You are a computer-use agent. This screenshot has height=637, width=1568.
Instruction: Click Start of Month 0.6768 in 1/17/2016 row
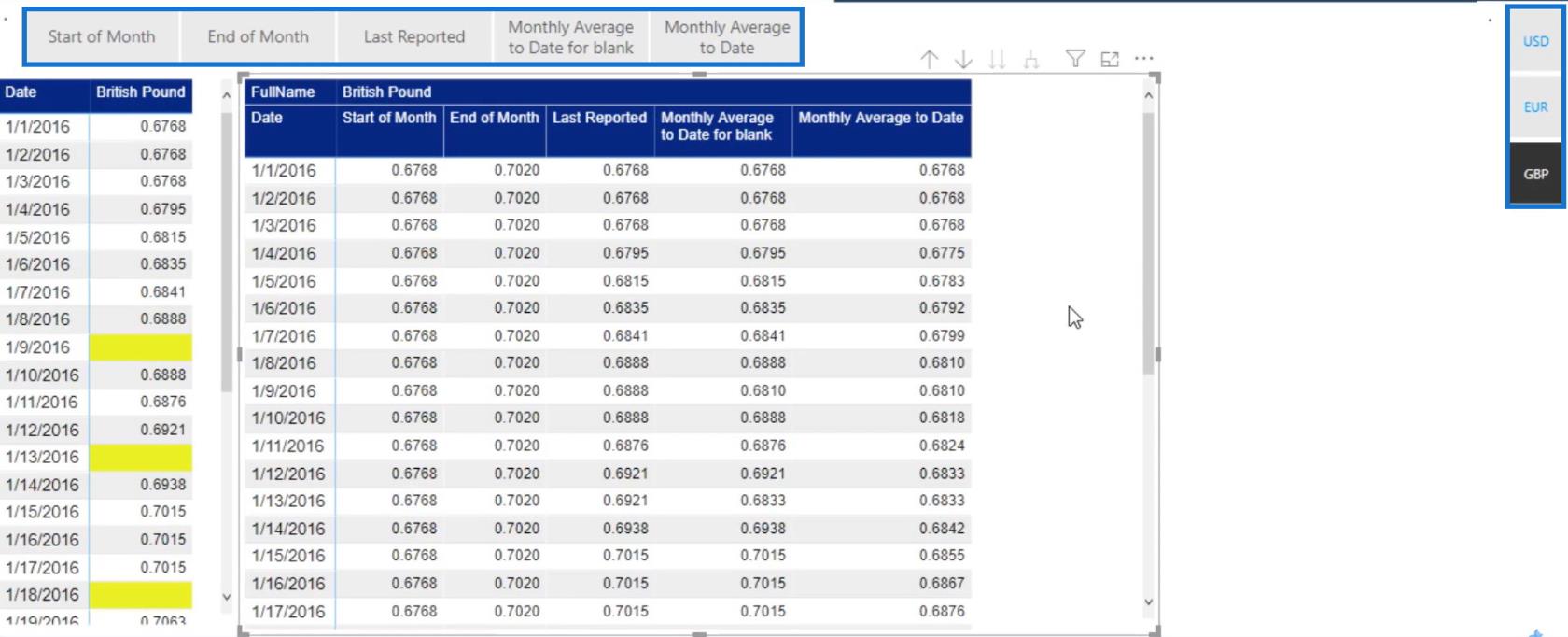coord(414,612)
